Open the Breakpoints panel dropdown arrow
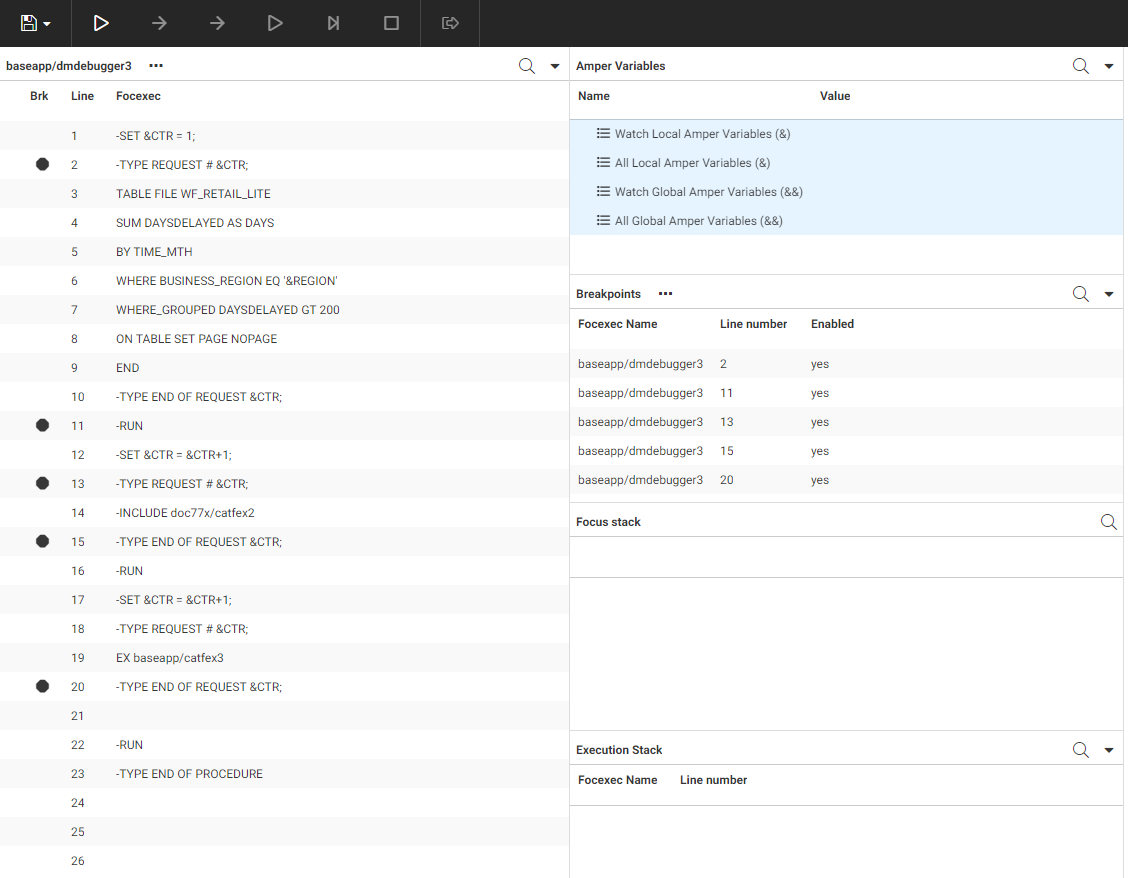The image size is (1128, 878). [1108, 295]
